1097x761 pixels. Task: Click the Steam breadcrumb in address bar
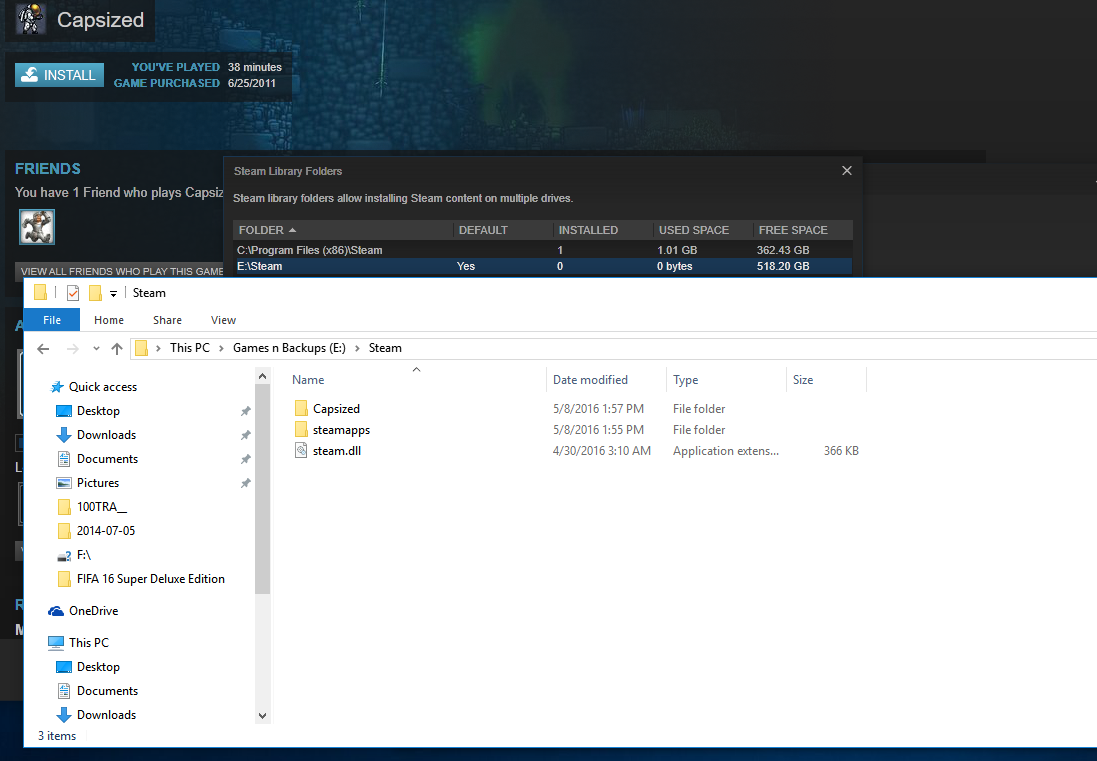point(385,348)
